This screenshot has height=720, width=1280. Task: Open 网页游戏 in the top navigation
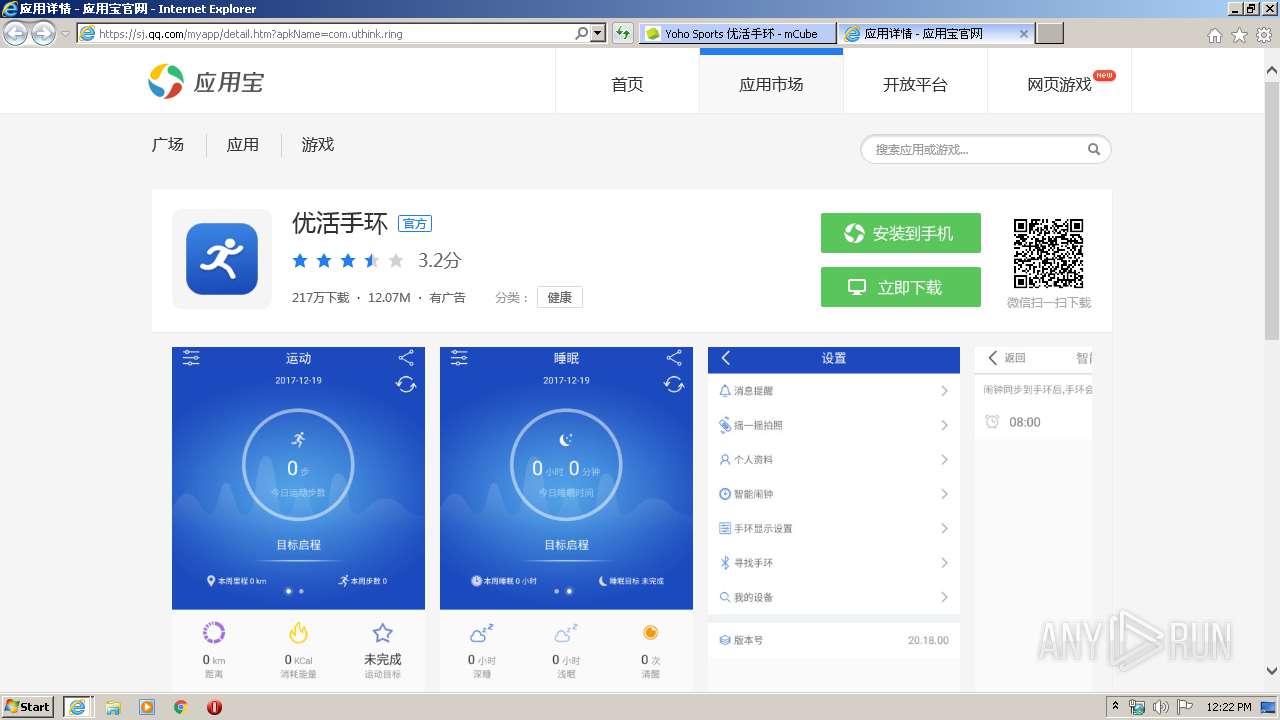click(1059, 84)
